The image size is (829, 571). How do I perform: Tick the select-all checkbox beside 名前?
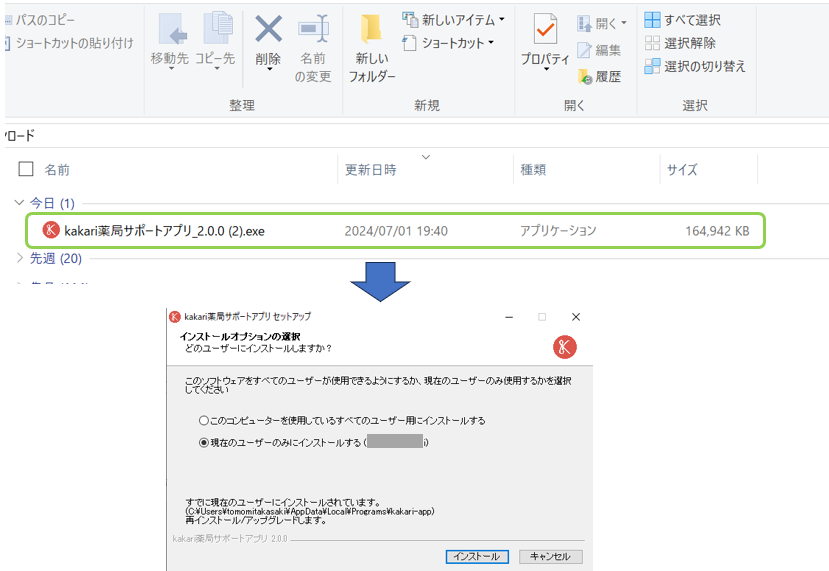(x=26, y=169)
